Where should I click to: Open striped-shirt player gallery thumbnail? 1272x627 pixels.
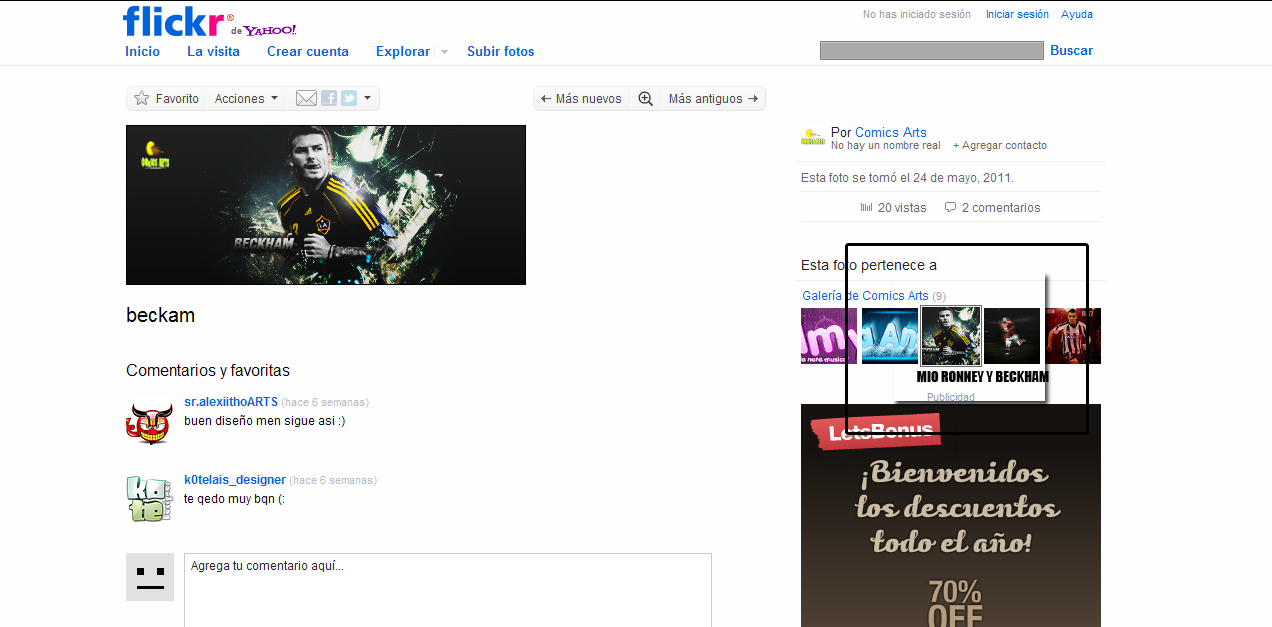tap(1073, 335)
